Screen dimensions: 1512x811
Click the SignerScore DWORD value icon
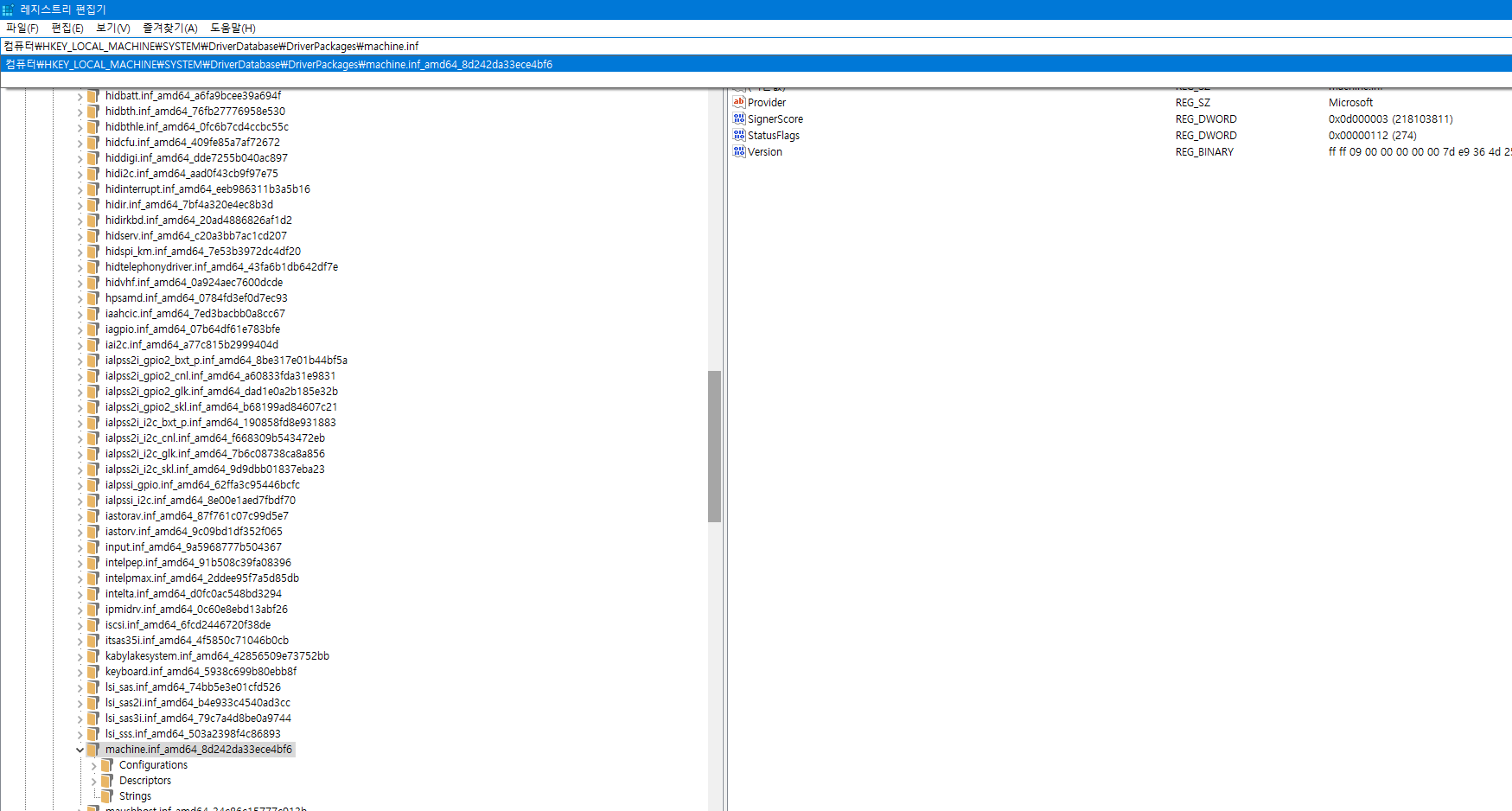[739, 118]
